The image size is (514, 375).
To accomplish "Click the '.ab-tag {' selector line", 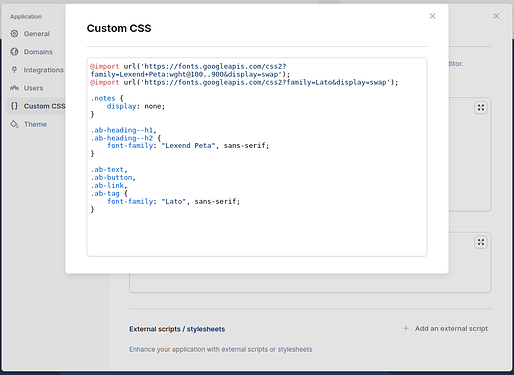I will (x=109, y=193).
